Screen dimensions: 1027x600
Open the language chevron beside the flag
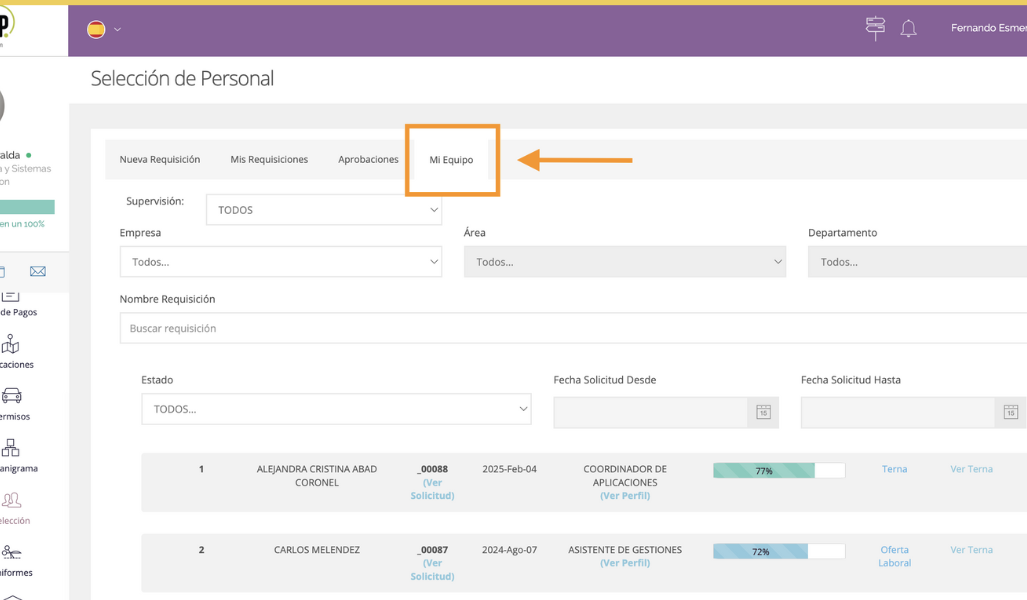[117, 29]
